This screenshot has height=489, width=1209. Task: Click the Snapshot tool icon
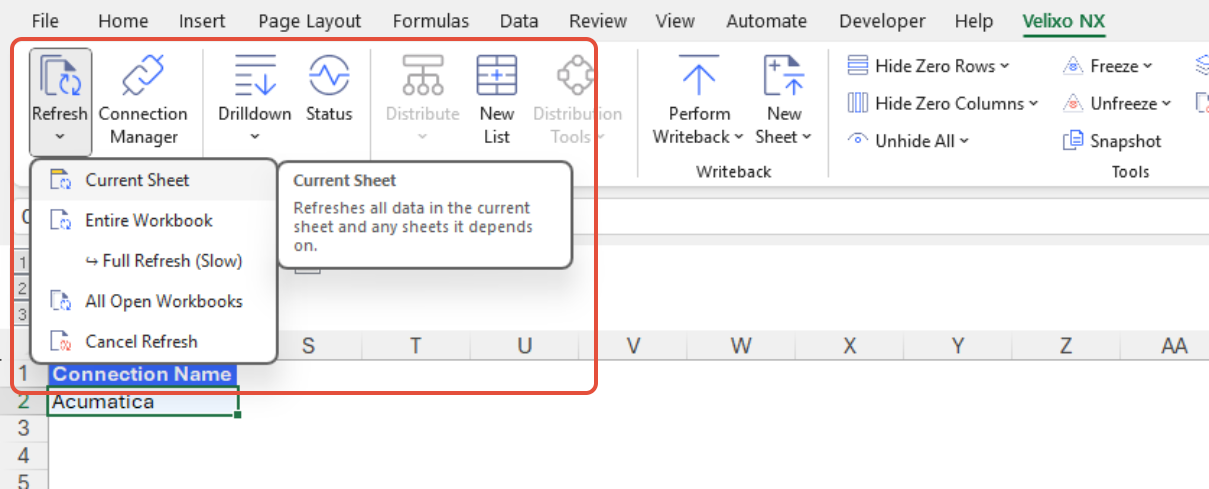pos(1073,141)
